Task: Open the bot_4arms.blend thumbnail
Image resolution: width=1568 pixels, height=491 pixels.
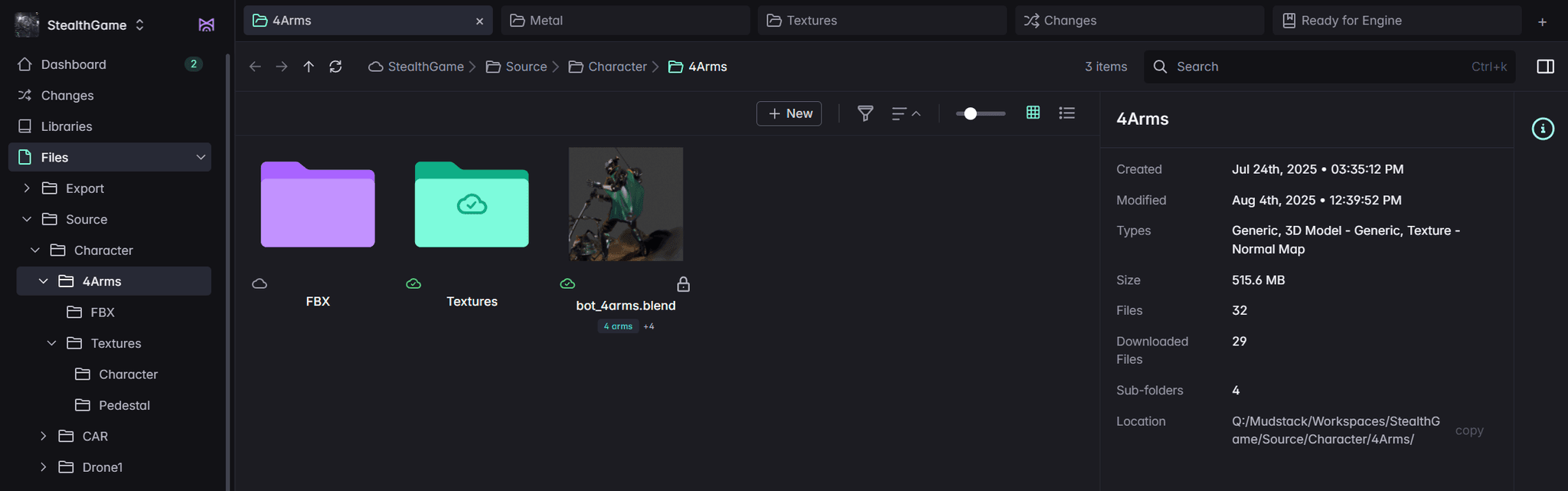Action: pos(626,205)
